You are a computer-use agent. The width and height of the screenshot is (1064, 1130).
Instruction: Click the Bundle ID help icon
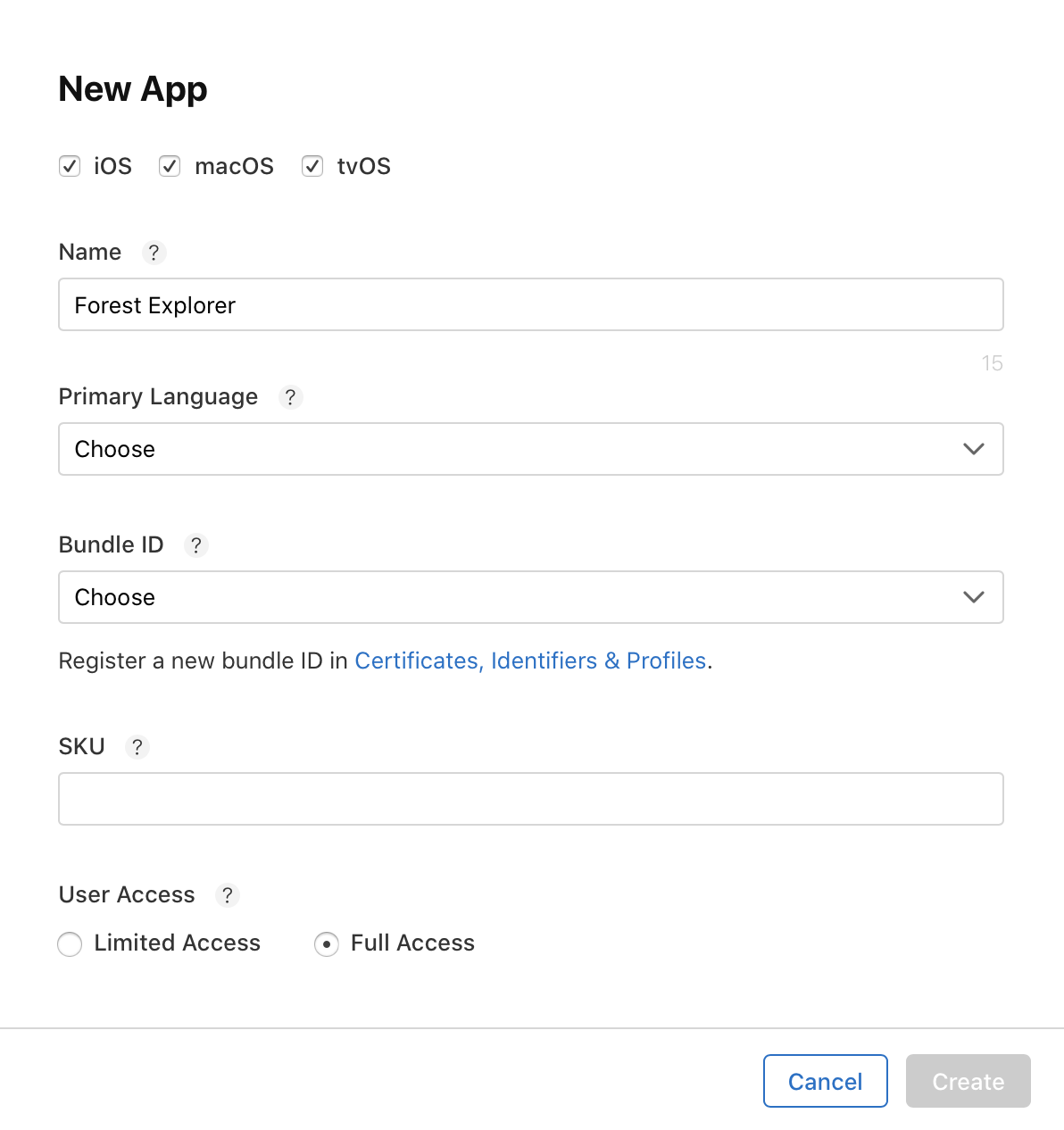(x=196, y=545)
